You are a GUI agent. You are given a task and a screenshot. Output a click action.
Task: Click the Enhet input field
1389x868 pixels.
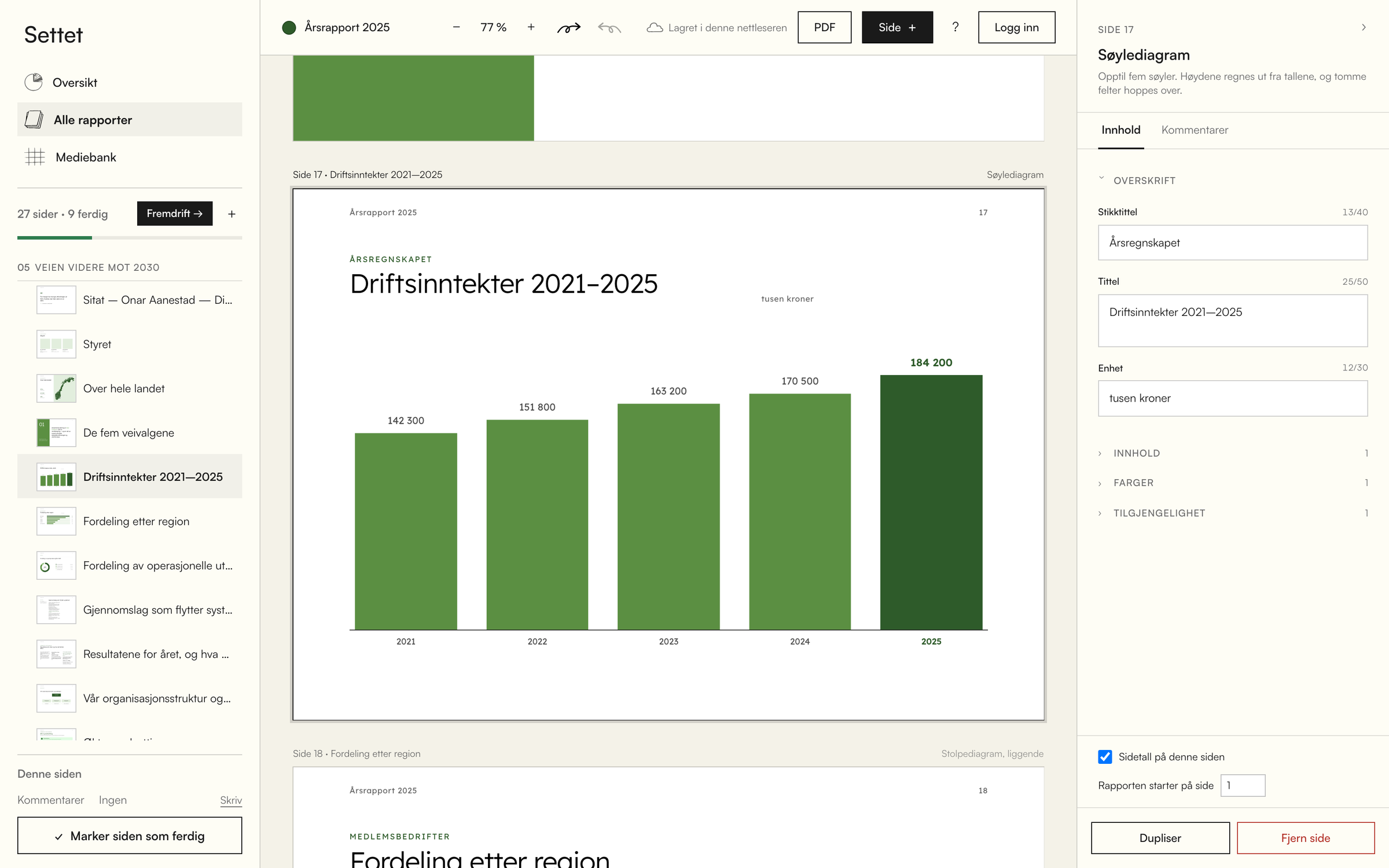click(1233, 398)
